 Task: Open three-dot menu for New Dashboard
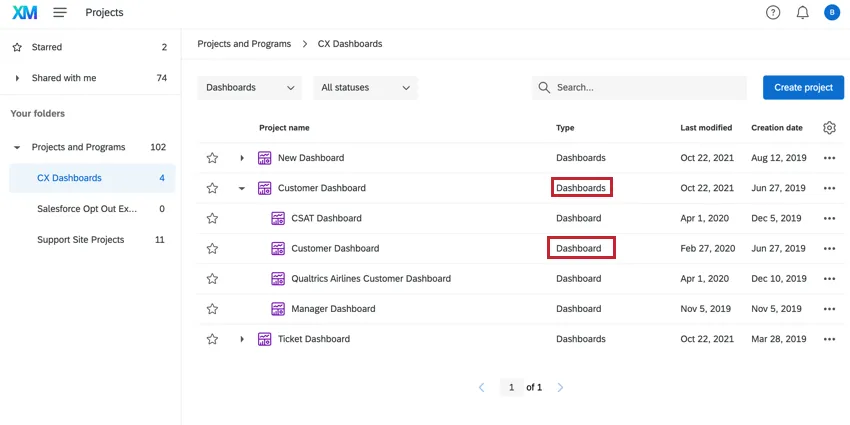(829, 158)
